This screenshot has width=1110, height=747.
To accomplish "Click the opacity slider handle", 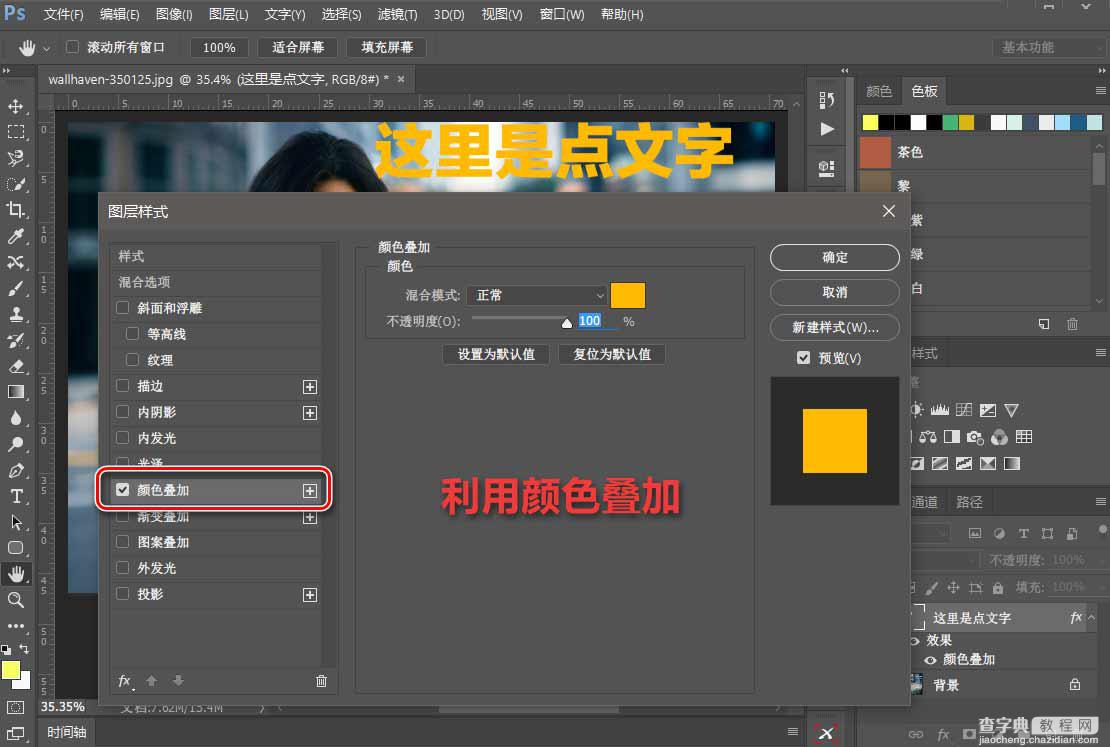I will [566, 324].
